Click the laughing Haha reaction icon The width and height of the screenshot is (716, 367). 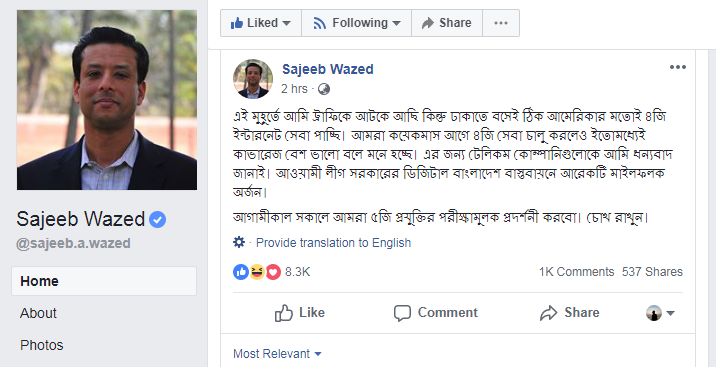[257, 272]
